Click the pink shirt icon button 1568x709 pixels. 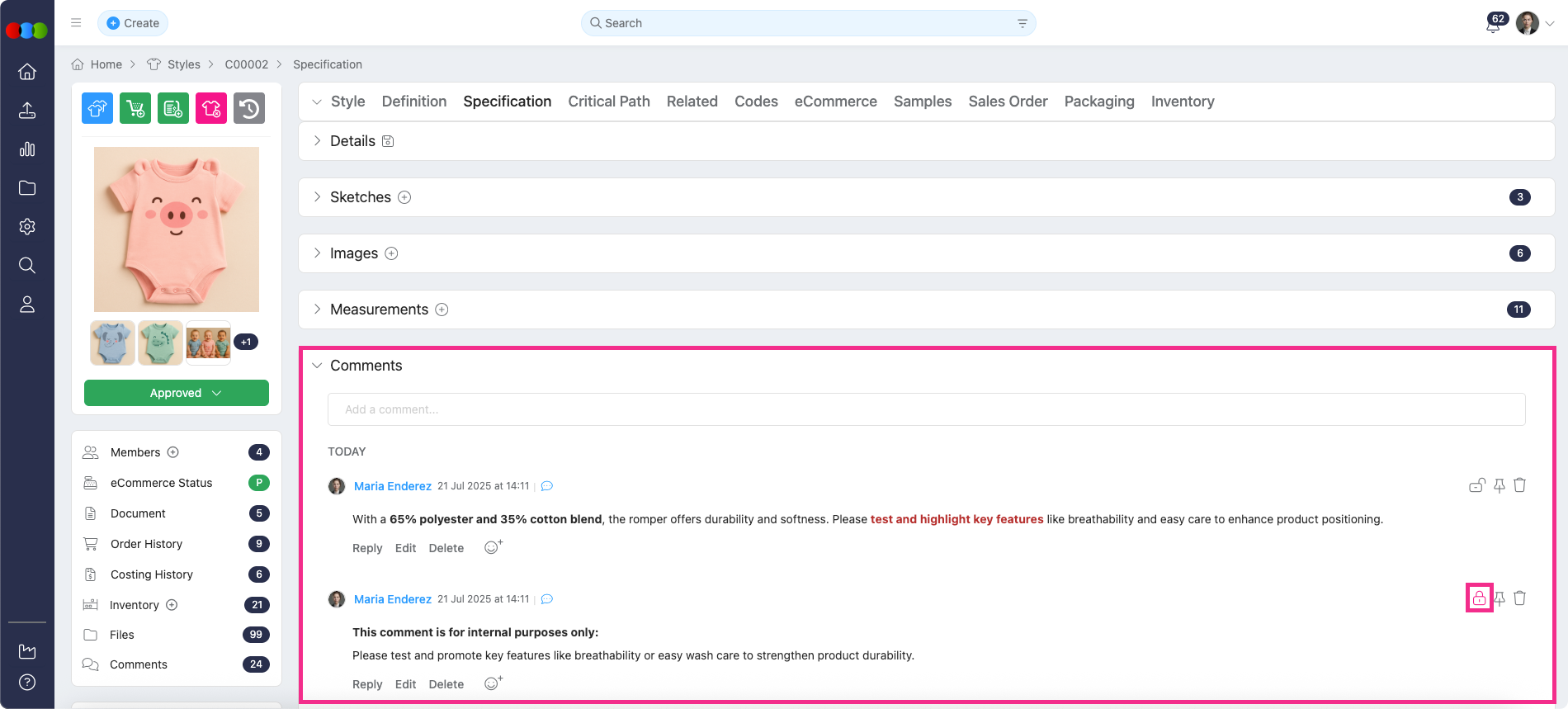coord(211,108)
